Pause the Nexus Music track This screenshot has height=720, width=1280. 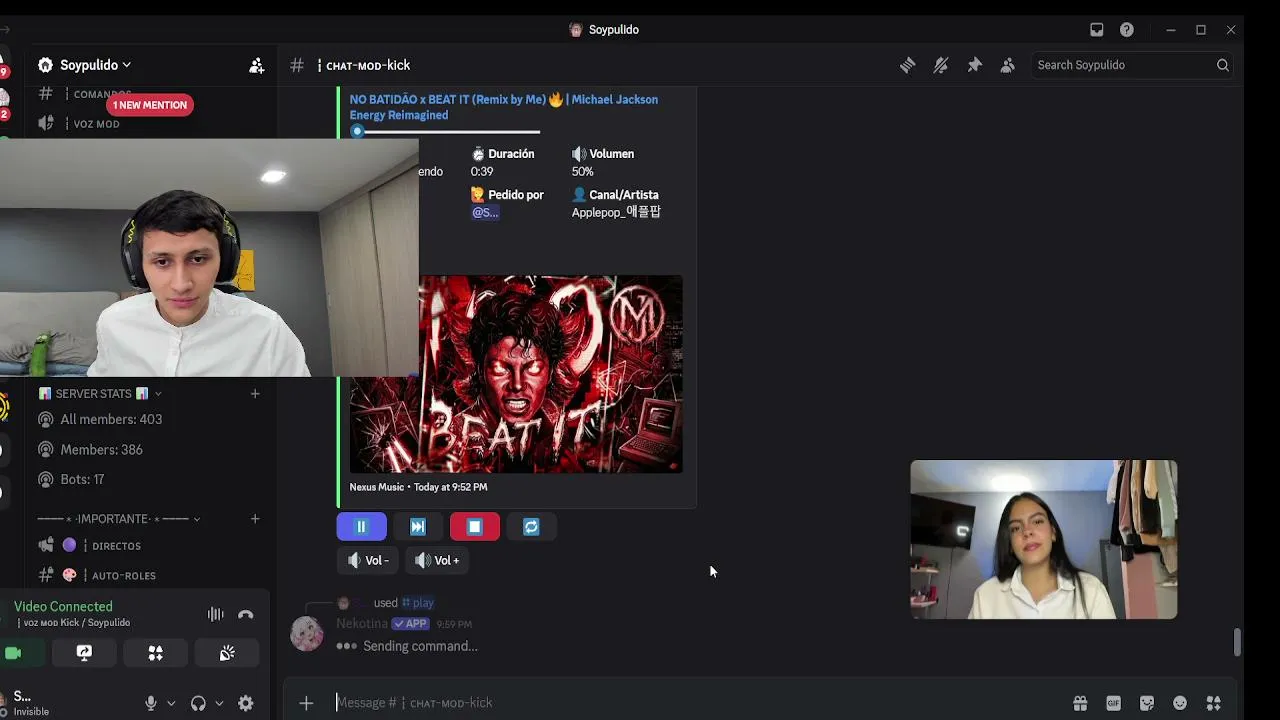361,527
